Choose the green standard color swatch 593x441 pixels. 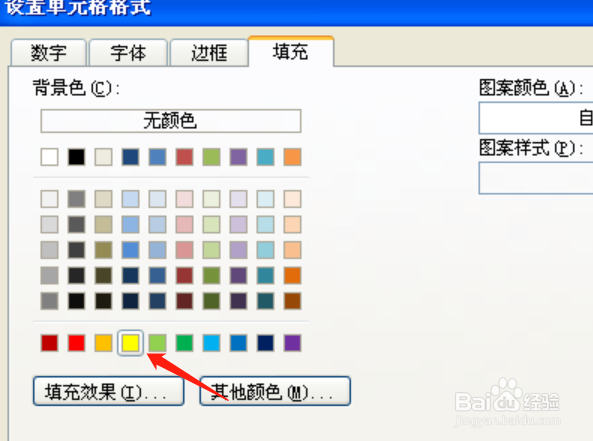click(x=185, y=343)
